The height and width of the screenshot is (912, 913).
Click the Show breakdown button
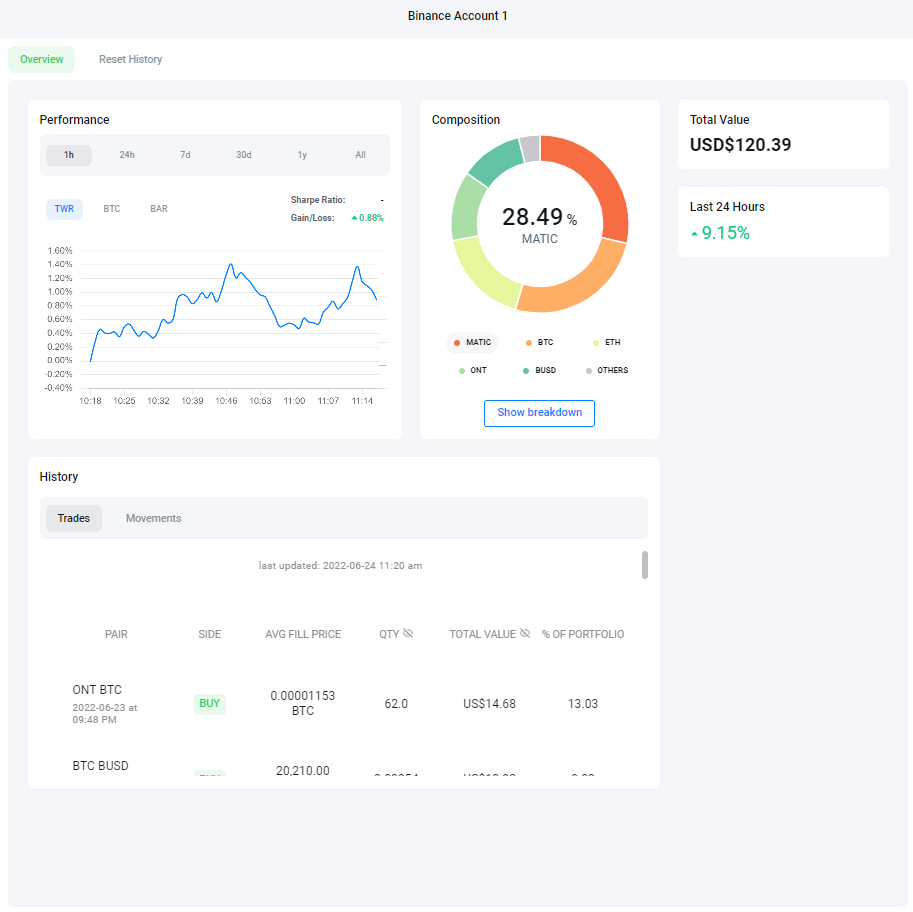(x=539, y=413)
